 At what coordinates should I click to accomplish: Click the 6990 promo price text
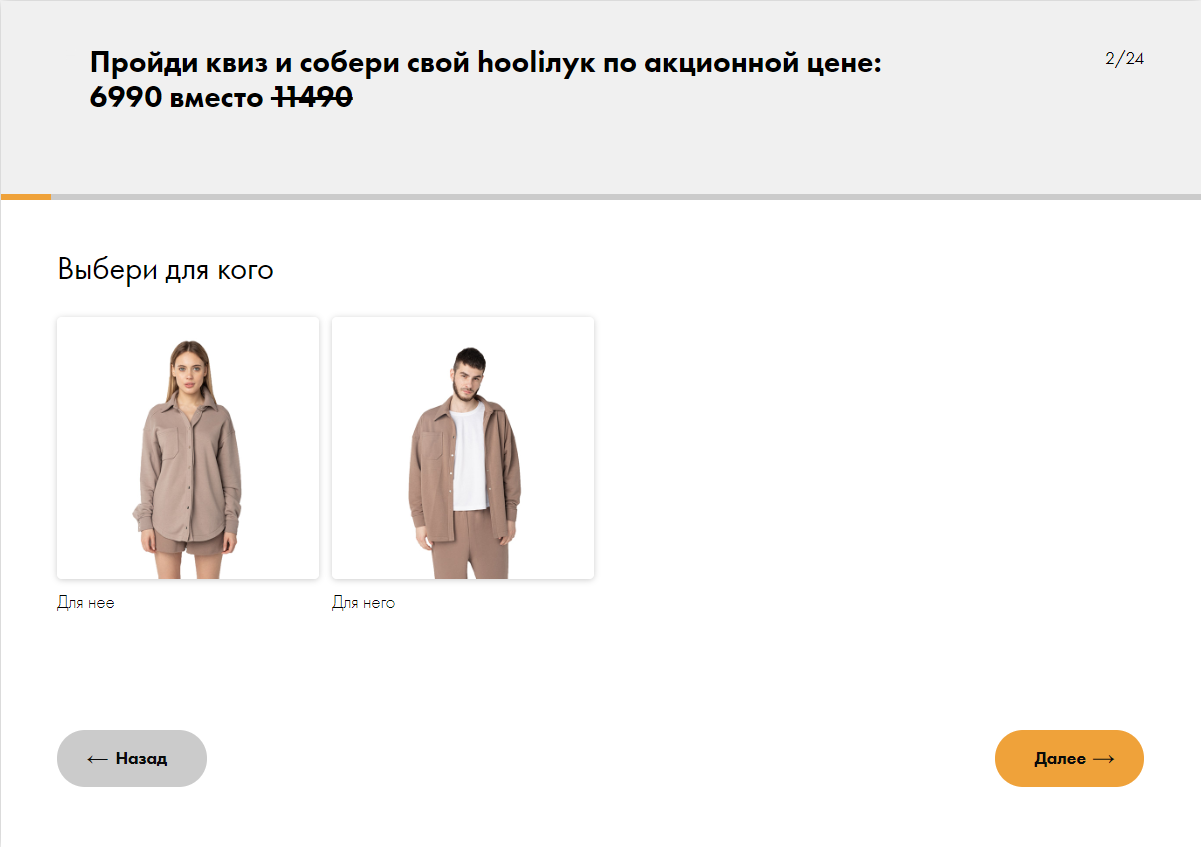125,97
